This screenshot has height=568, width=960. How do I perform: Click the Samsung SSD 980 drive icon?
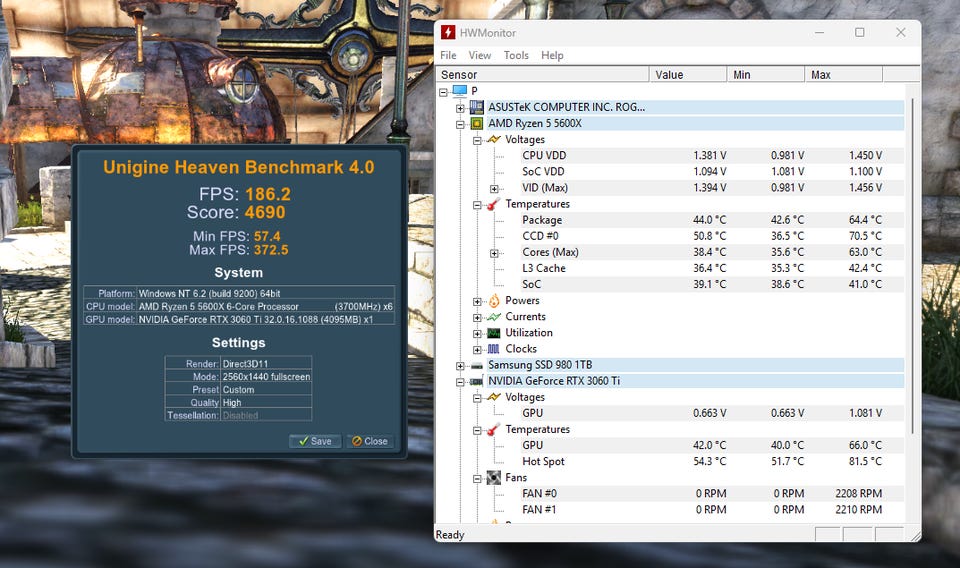coord(476,365)
